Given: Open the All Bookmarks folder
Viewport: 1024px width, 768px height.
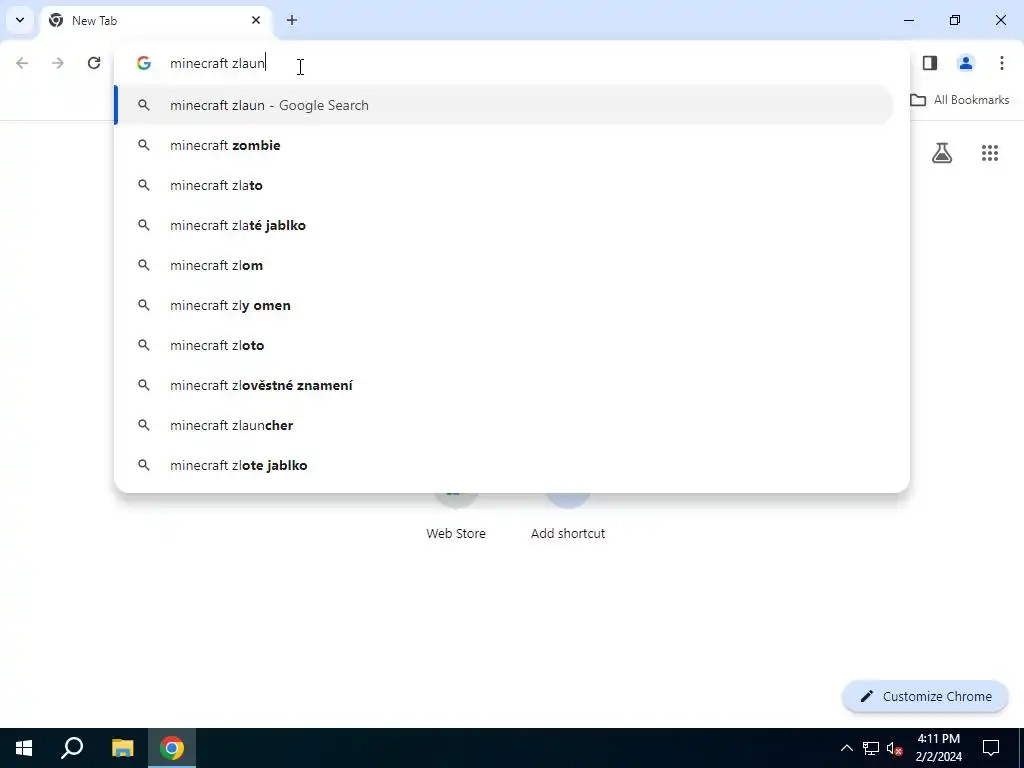Looking at the screenshot, I should 959,100.
